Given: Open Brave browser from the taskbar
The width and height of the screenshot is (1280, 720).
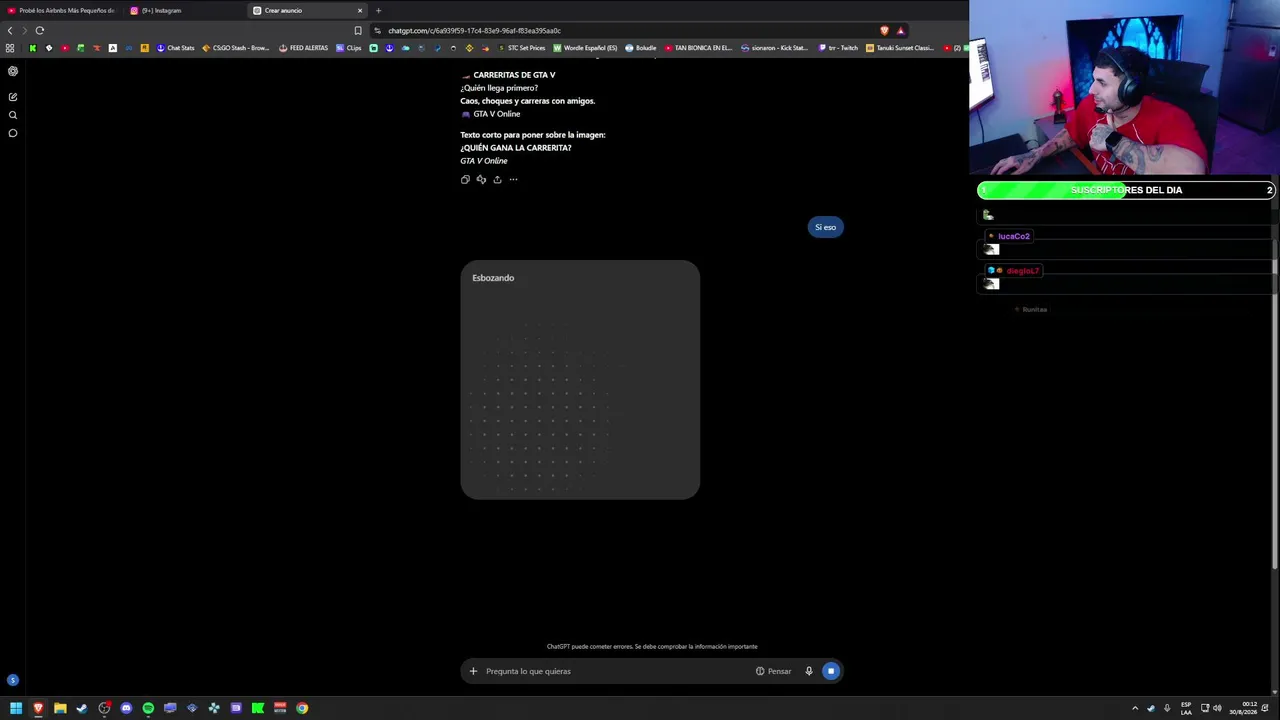Looking at the screenshot, I should 38,708.
